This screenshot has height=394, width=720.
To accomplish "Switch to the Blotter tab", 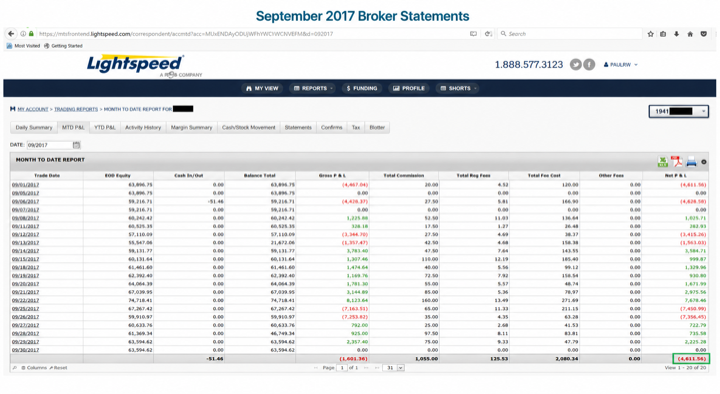I will [377, 128].
